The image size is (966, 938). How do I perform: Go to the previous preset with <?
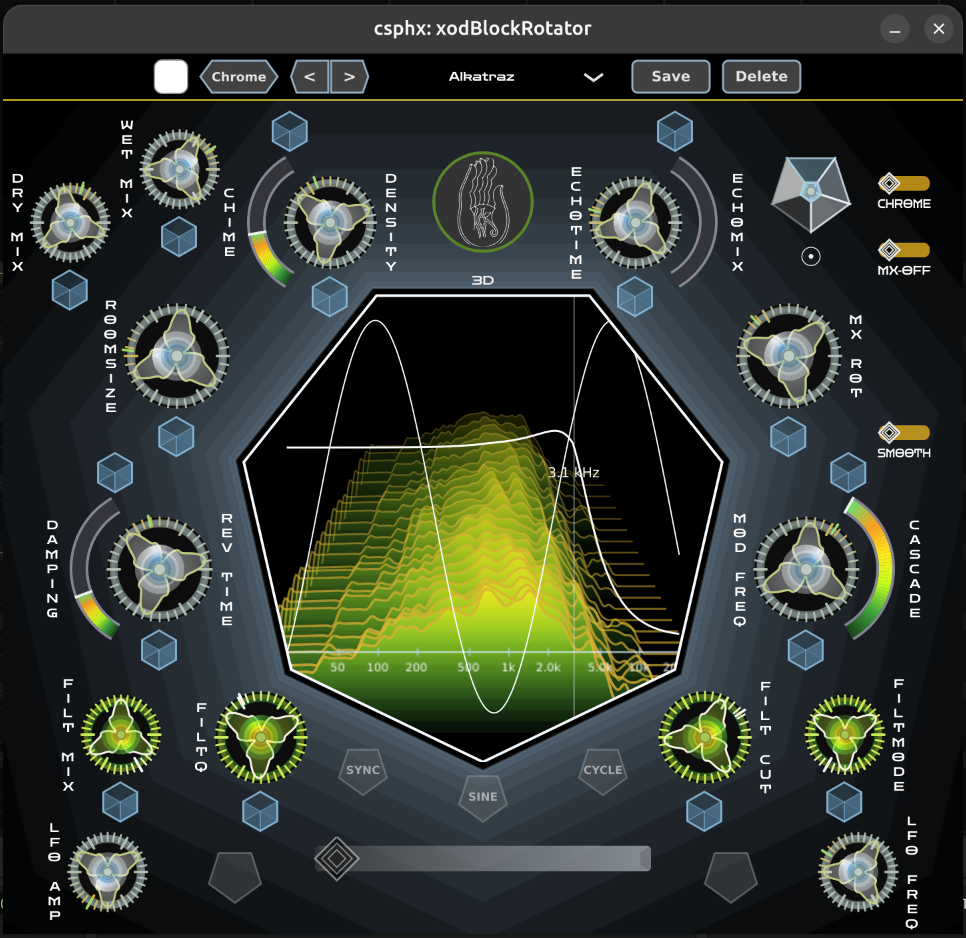(x=310, y=77)
